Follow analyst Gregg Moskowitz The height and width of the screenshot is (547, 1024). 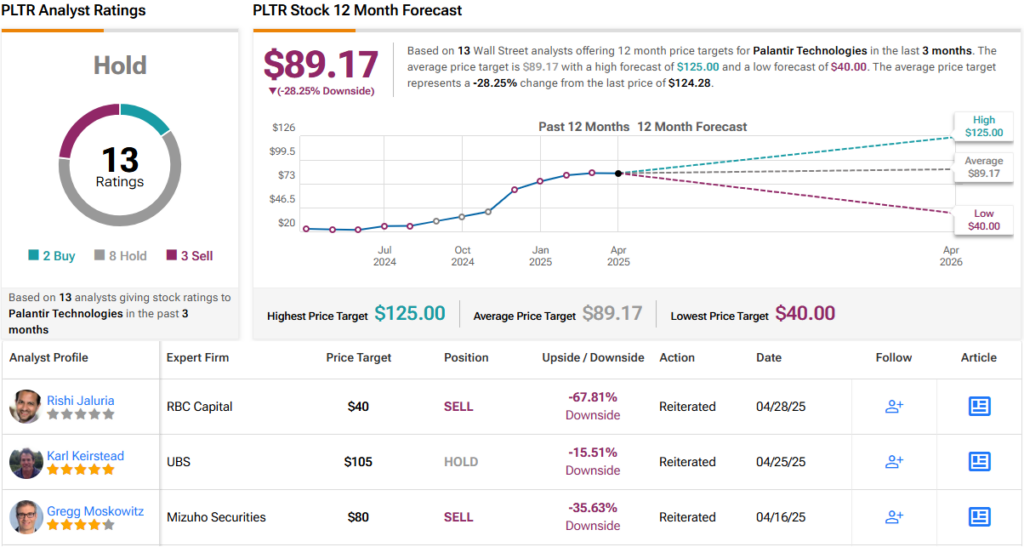tap(893, 517)
